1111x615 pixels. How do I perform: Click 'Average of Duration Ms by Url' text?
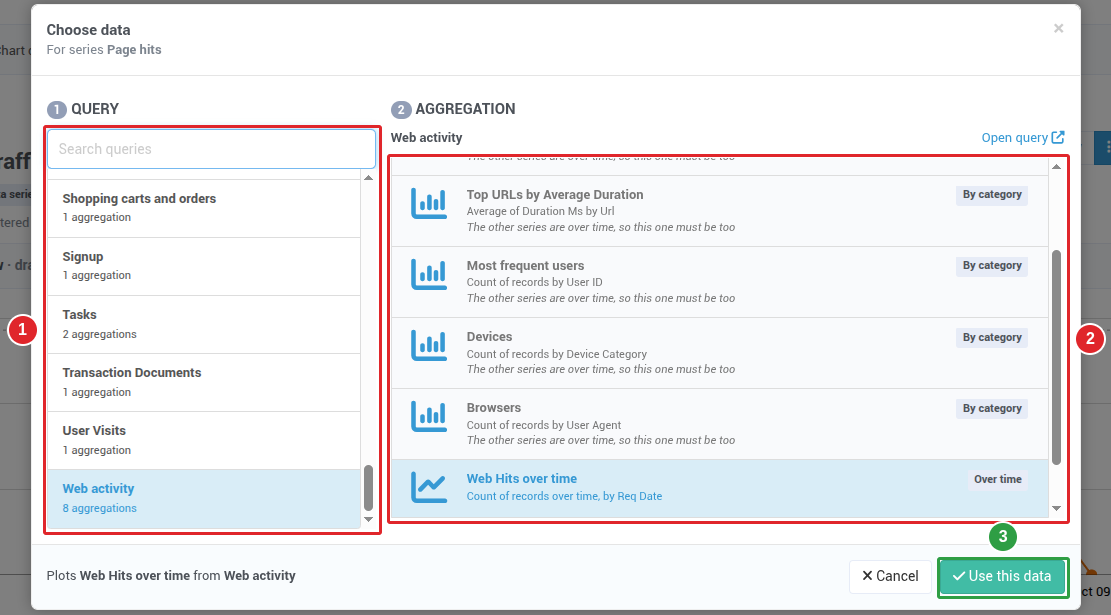coord(540,211)
